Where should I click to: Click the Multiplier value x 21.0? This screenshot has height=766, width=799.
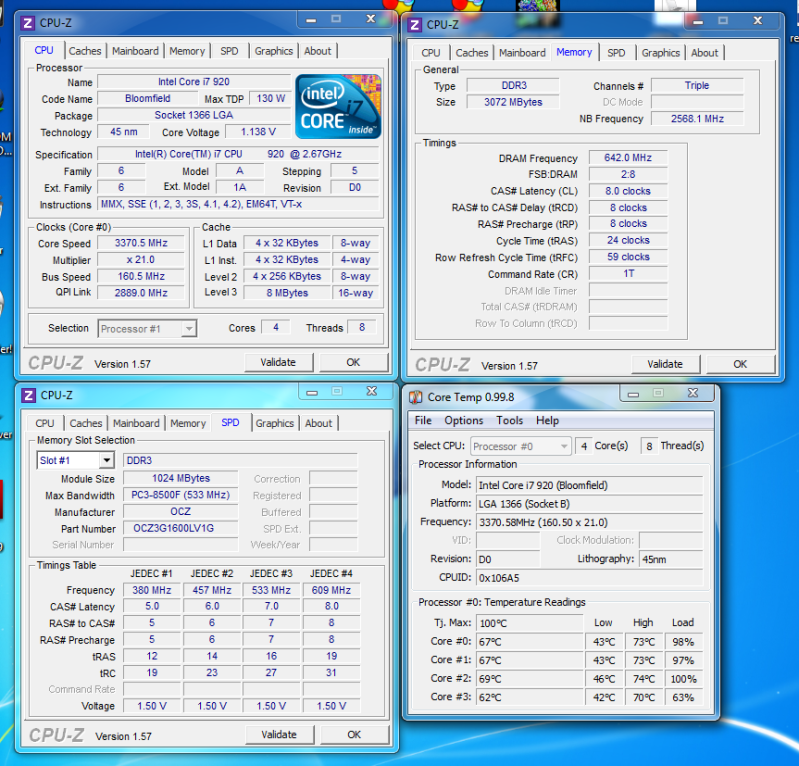click(141, 260)
